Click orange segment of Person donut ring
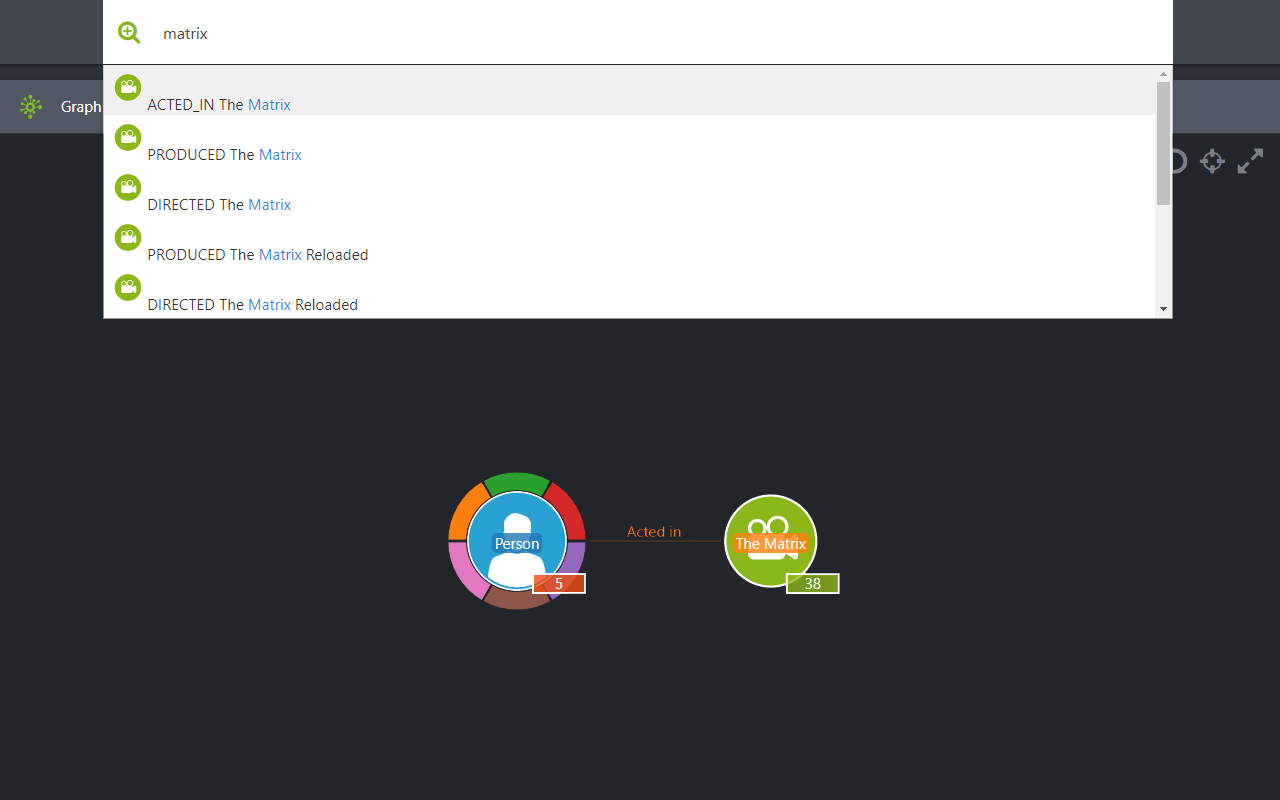The height and width of the screenshot is (800, 1280). tap(467, 510)
